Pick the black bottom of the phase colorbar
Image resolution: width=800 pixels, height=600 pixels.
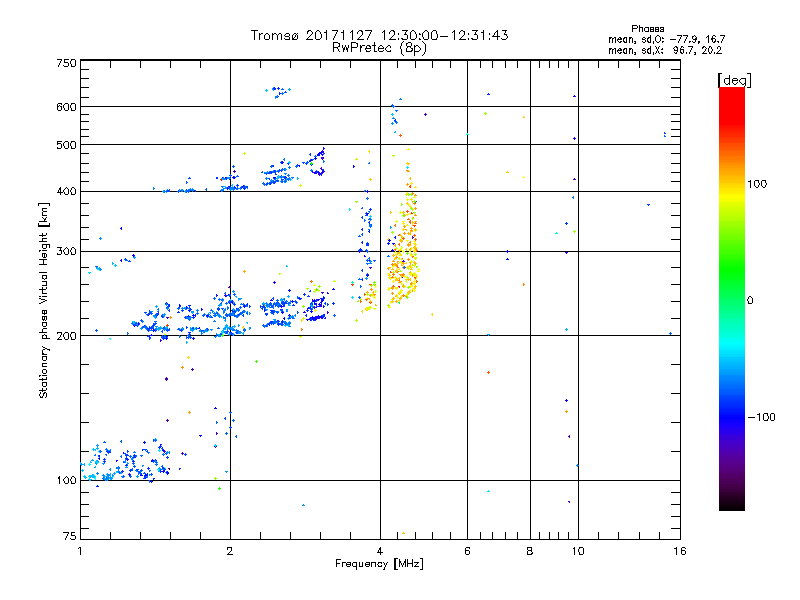point(732,503)
